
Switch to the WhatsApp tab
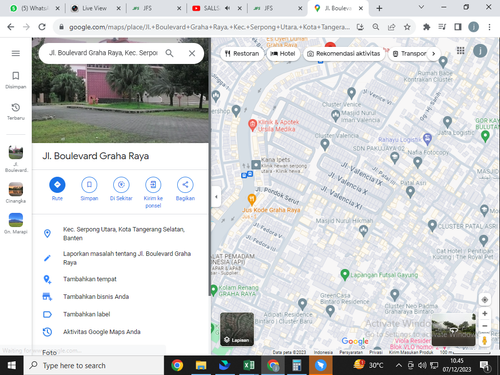35,8
